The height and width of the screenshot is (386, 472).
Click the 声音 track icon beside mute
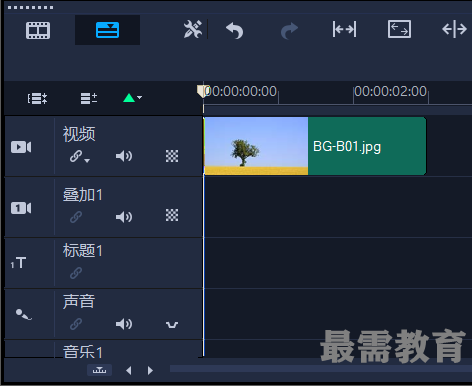(x=172, y=325)
